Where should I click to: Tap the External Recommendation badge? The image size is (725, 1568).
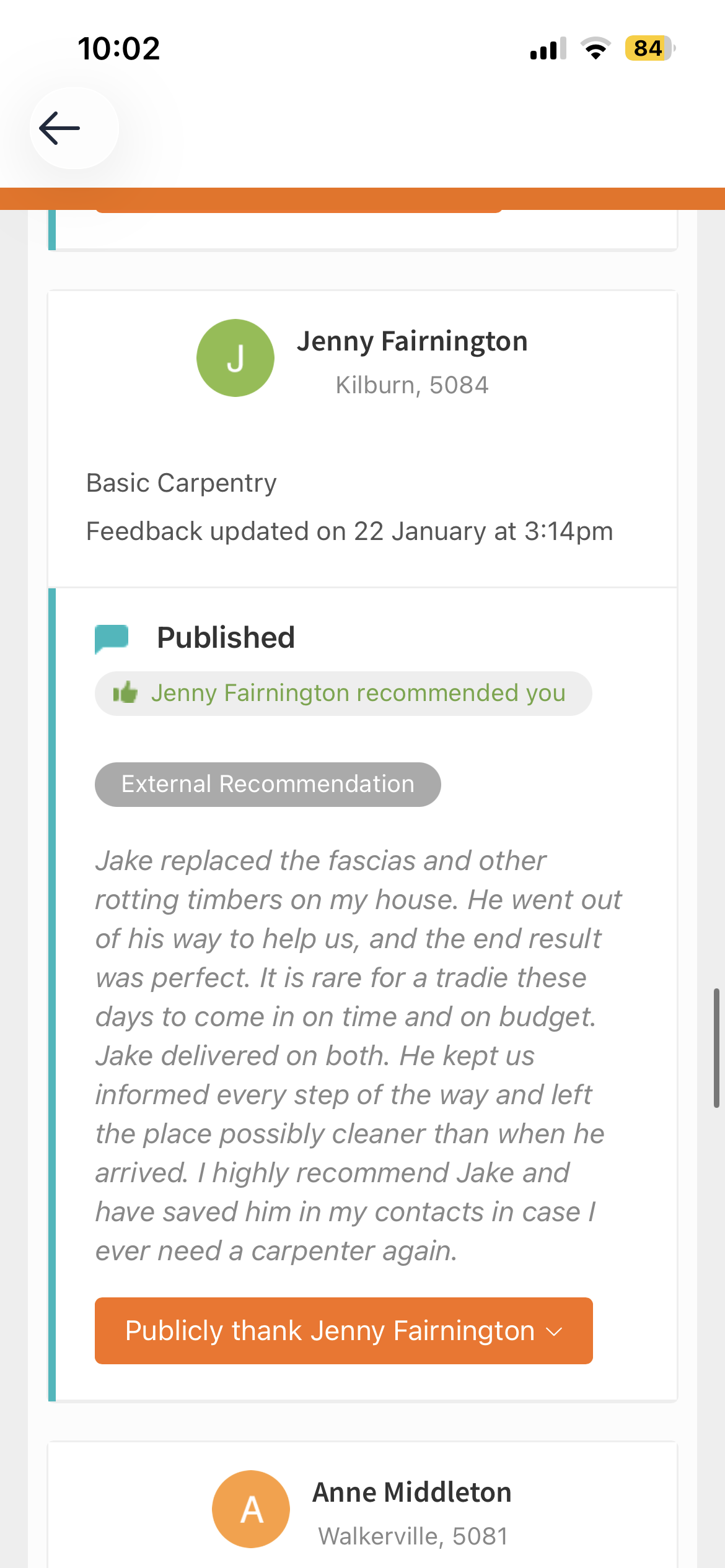coord(268,785)
